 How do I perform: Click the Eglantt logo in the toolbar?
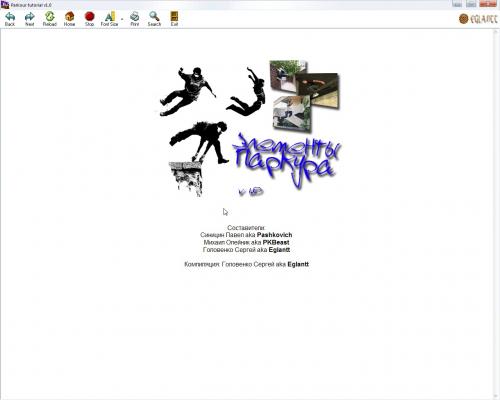[x=478, y=19]
